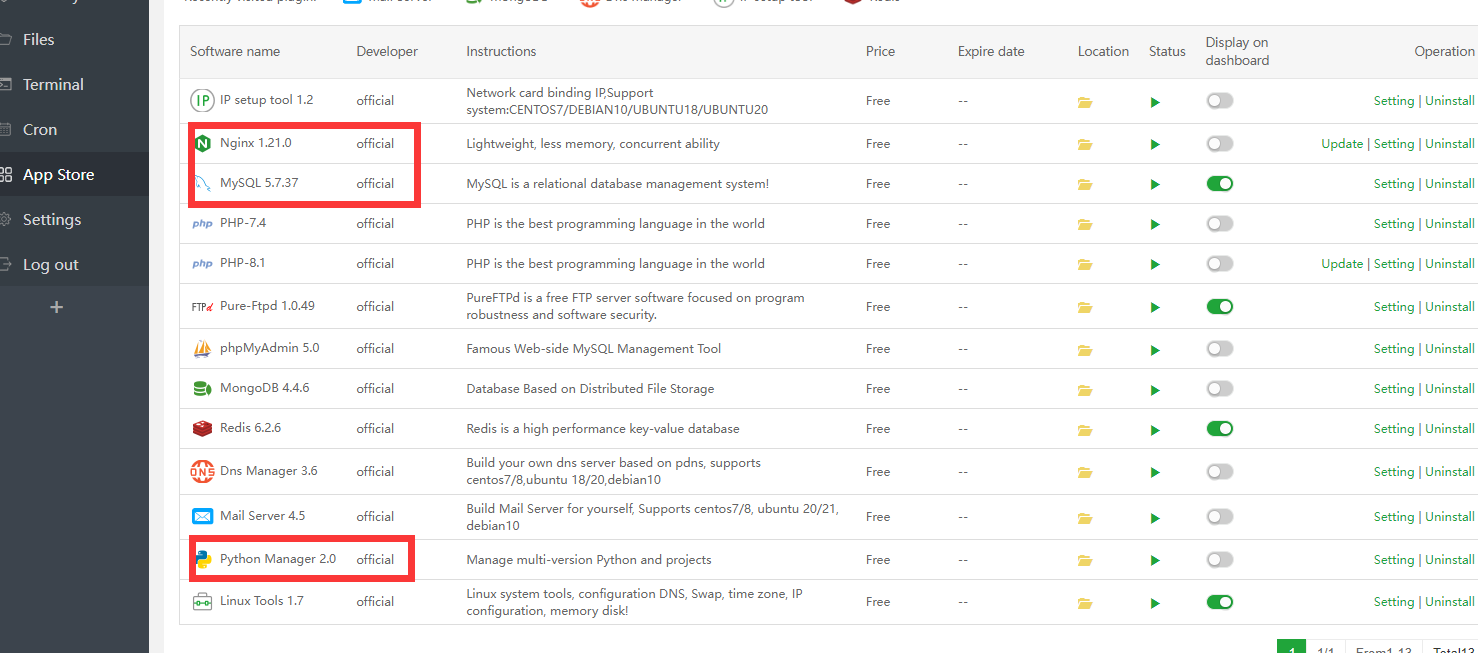Open the Redis location folder
Screen dimensions: 1478x653
coord(1085,429)
